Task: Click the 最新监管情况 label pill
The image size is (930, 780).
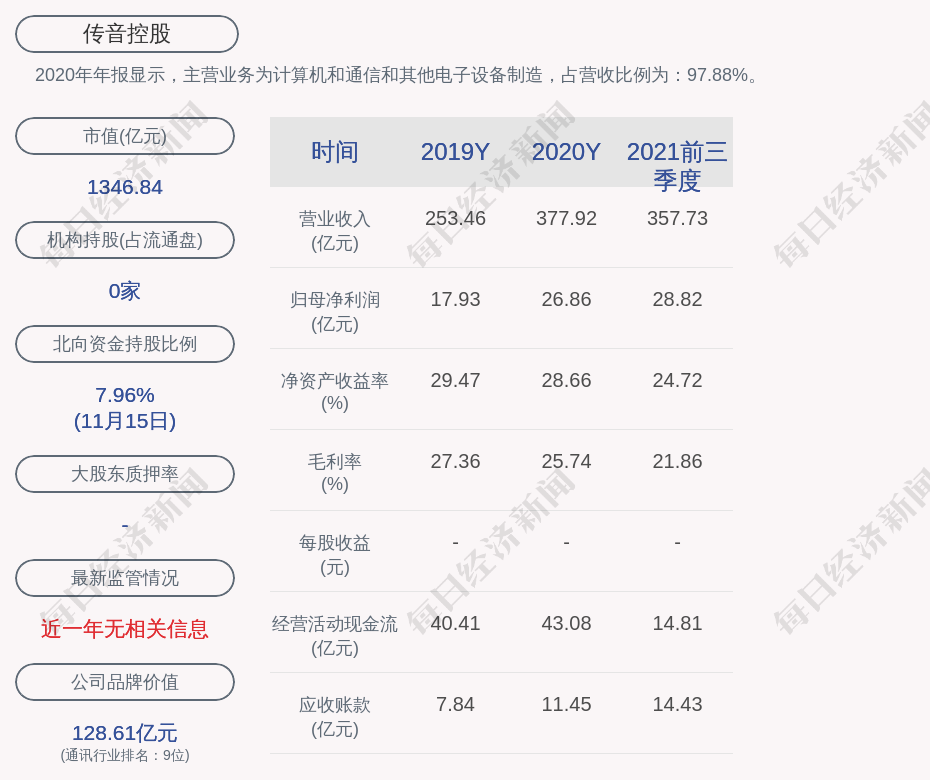Action: tap(125, 578)
